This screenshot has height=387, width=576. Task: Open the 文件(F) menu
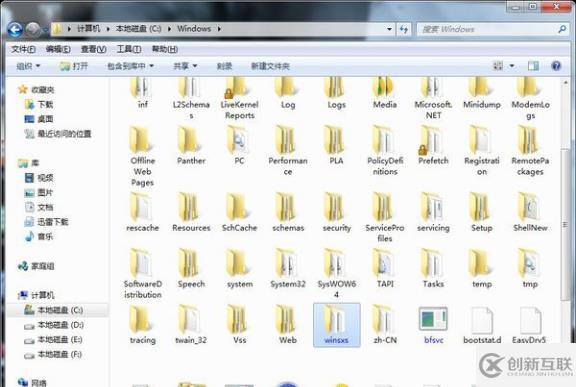23,49
